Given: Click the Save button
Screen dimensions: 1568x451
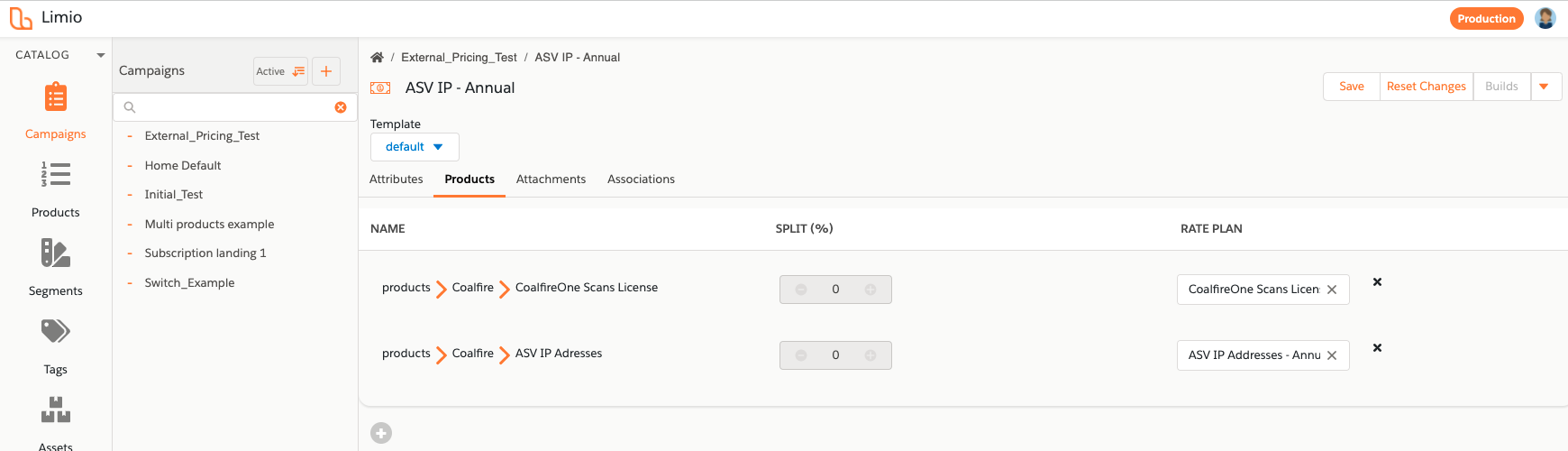Looking at the screenshot, I should click(x=1351, y=87).
